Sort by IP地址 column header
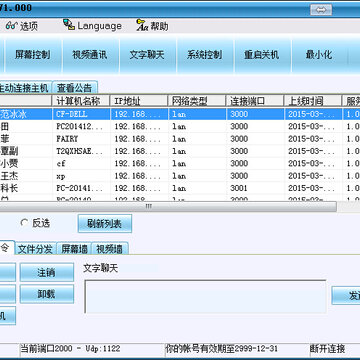This screenshot has width=360, height=360. tap(139, 101)
